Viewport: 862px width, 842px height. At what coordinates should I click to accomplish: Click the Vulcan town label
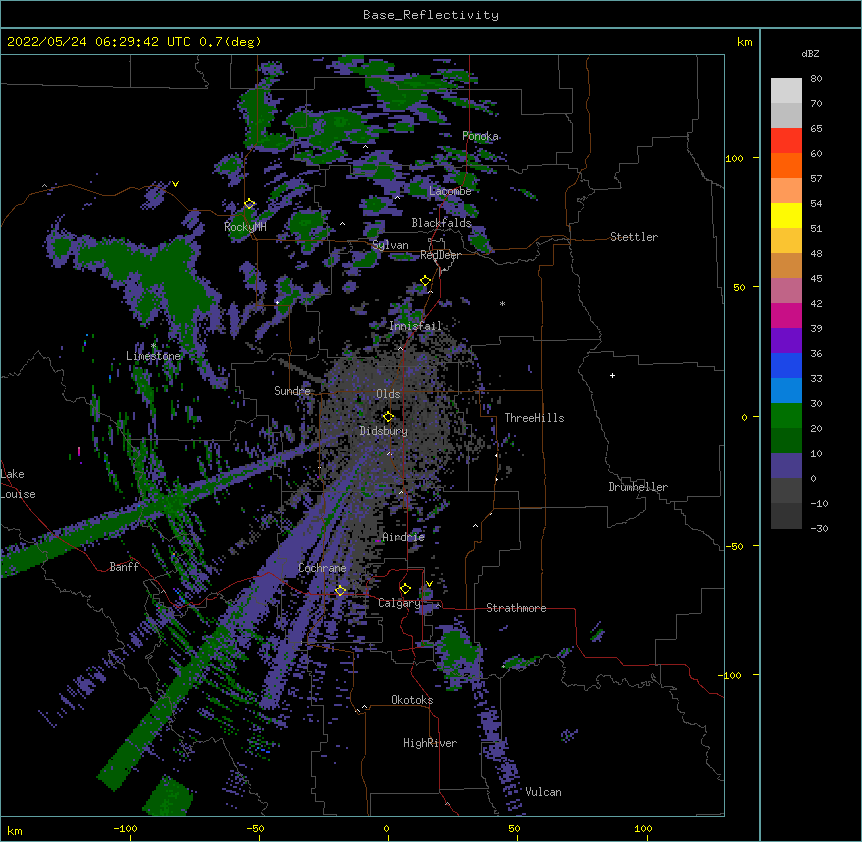[543, 792]
